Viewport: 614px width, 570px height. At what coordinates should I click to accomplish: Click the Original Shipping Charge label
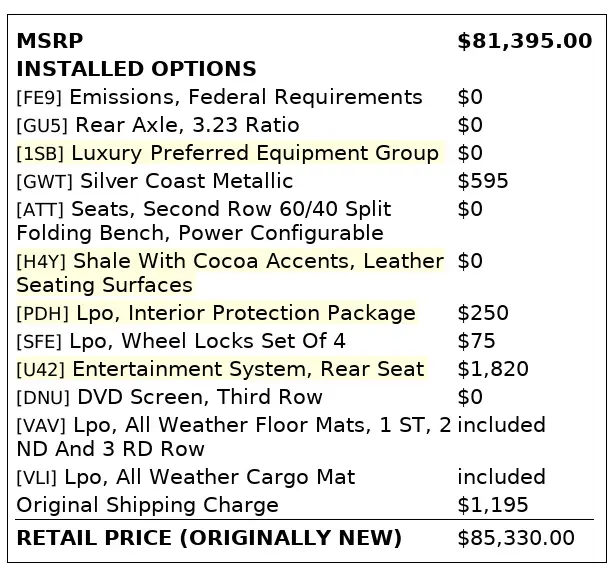click(148, 505)
